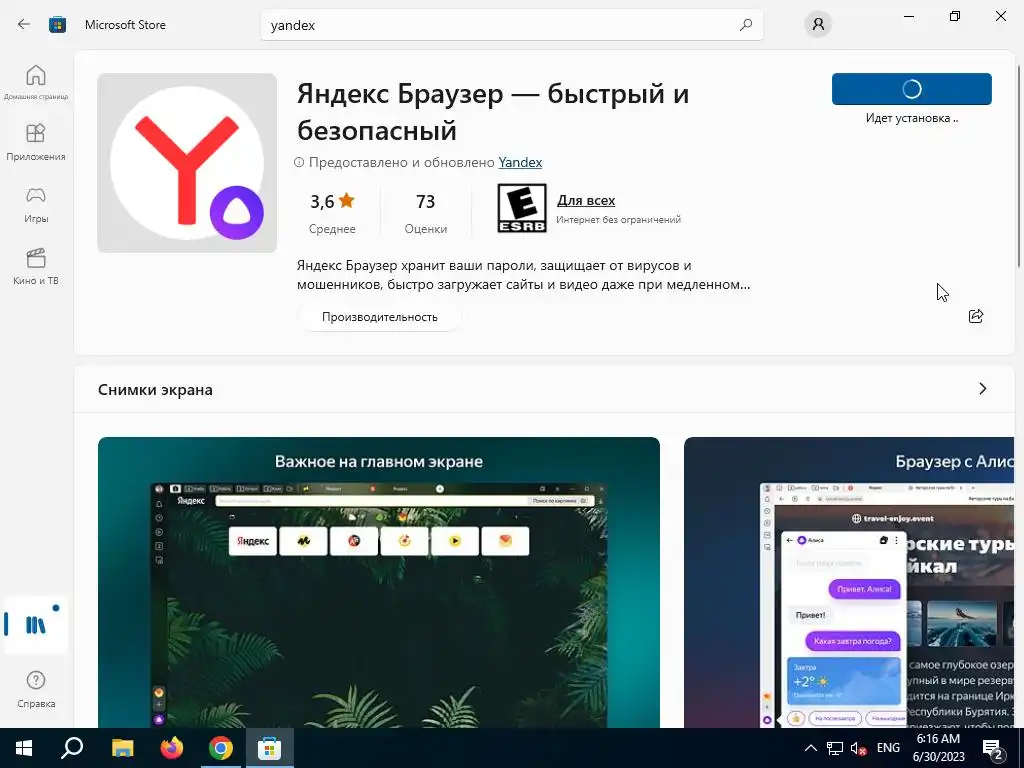Open the user account profile icon
Image resolution: width=1024 pixels, height=768 pixels.
coord(818,25)
